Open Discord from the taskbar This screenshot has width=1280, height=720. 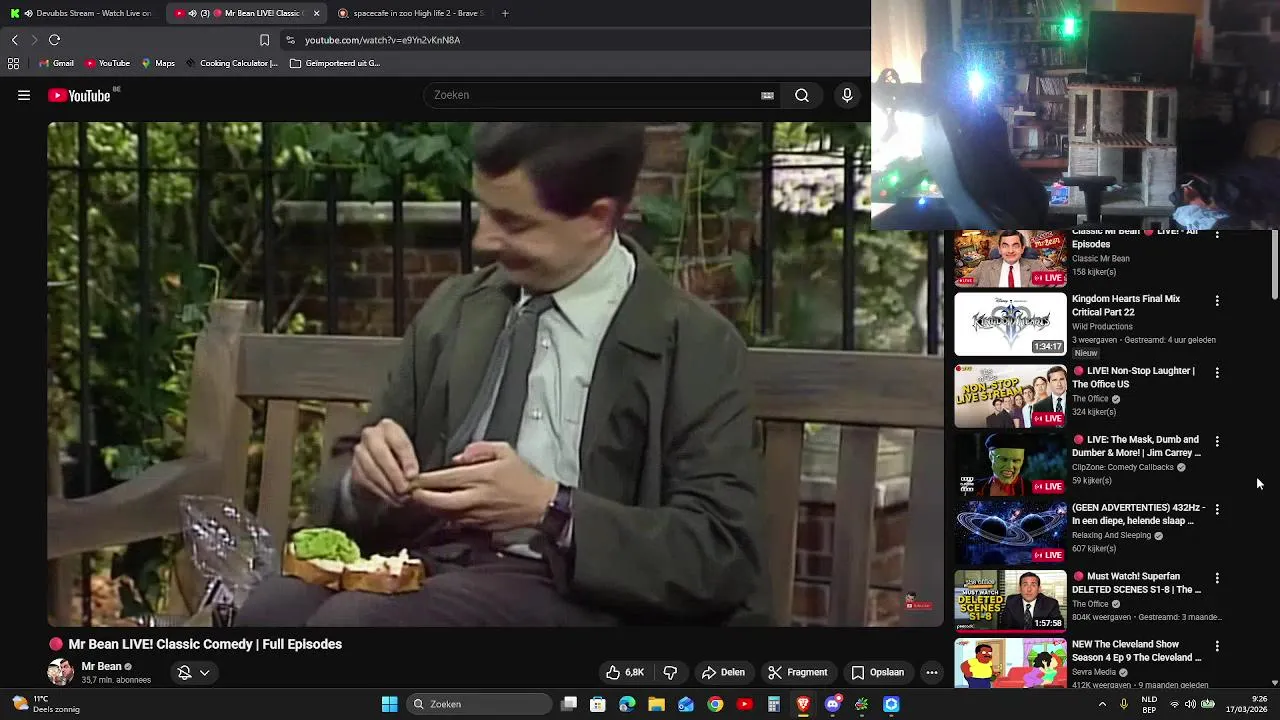point(832,704)
